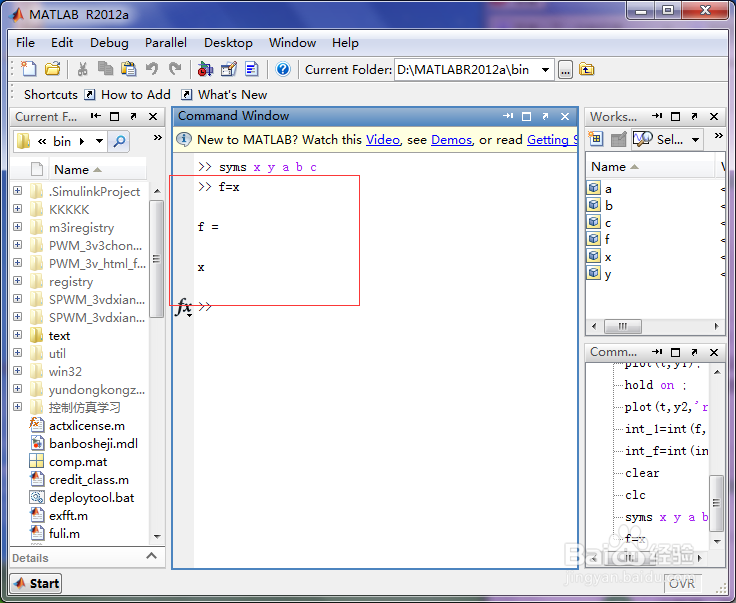Select the clc entry in Command History
736x603 pixels.
tap(635, 495)
